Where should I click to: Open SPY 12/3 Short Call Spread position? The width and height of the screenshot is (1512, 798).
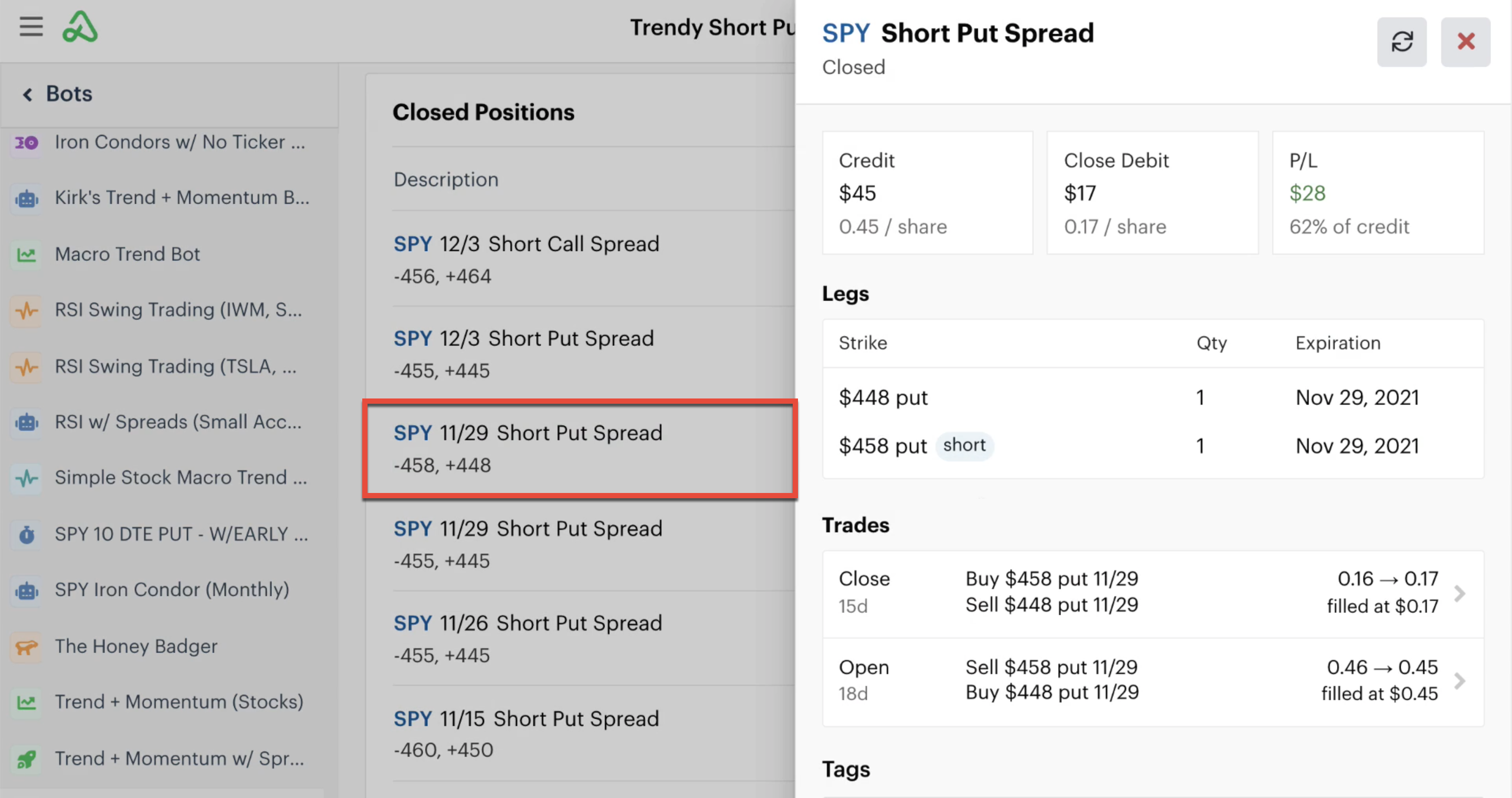526,259
